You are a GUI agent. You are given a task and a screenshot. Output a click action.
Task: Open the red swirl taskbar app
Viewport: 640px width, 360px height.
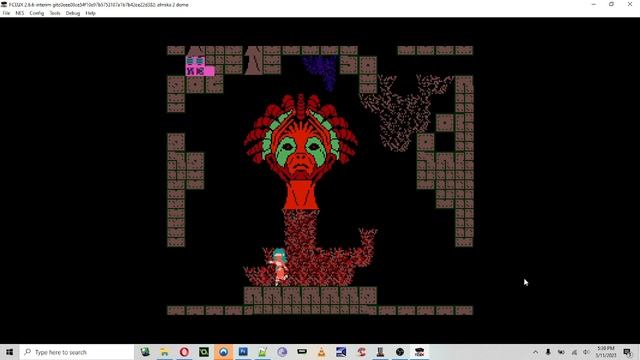pos(361,352)
